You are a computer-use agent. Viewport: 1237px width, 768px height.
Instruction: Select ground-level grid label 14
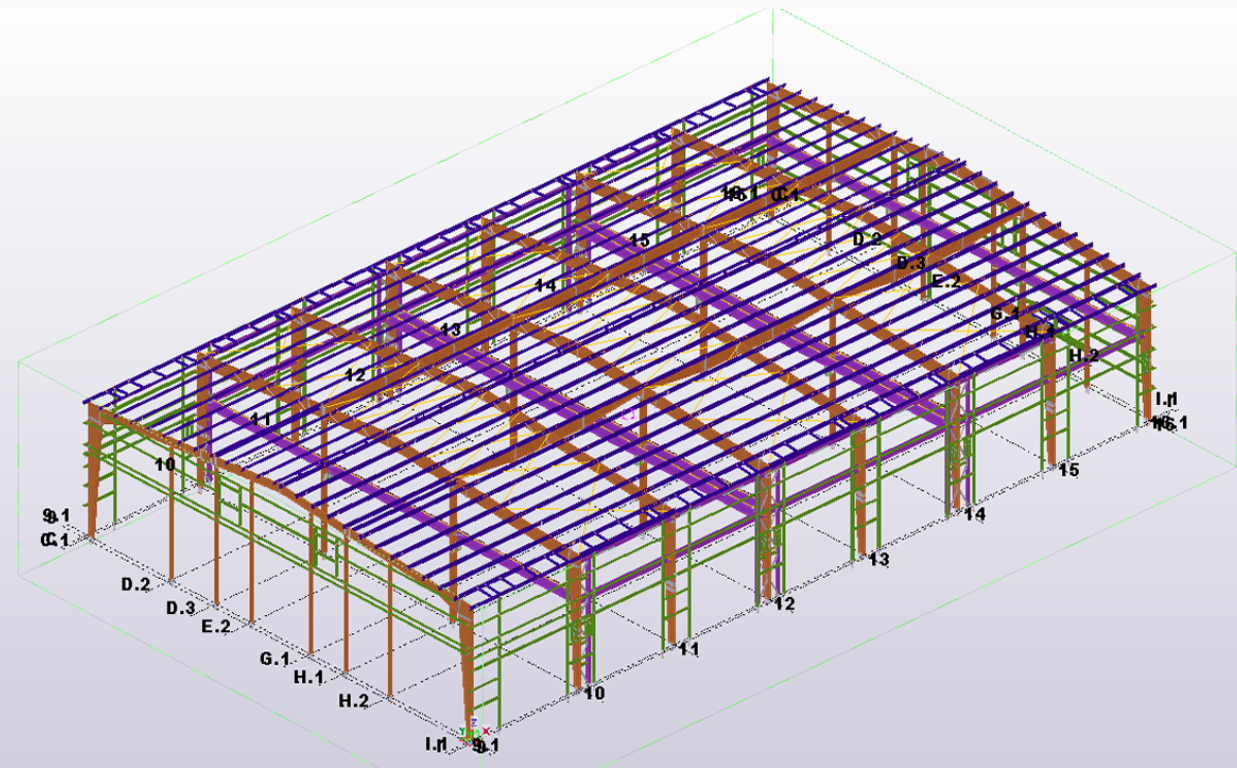974,514
